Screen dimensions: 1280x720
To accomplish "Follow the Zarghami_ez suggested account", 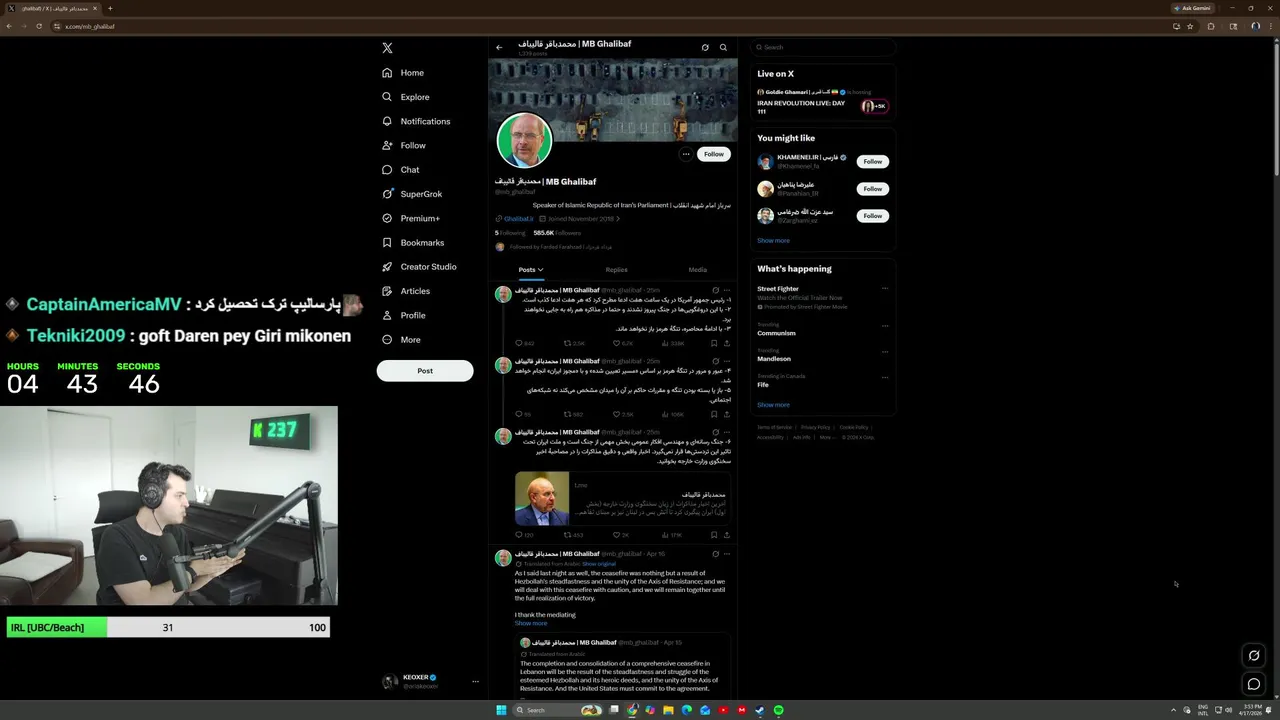I will tap(873, 215).
